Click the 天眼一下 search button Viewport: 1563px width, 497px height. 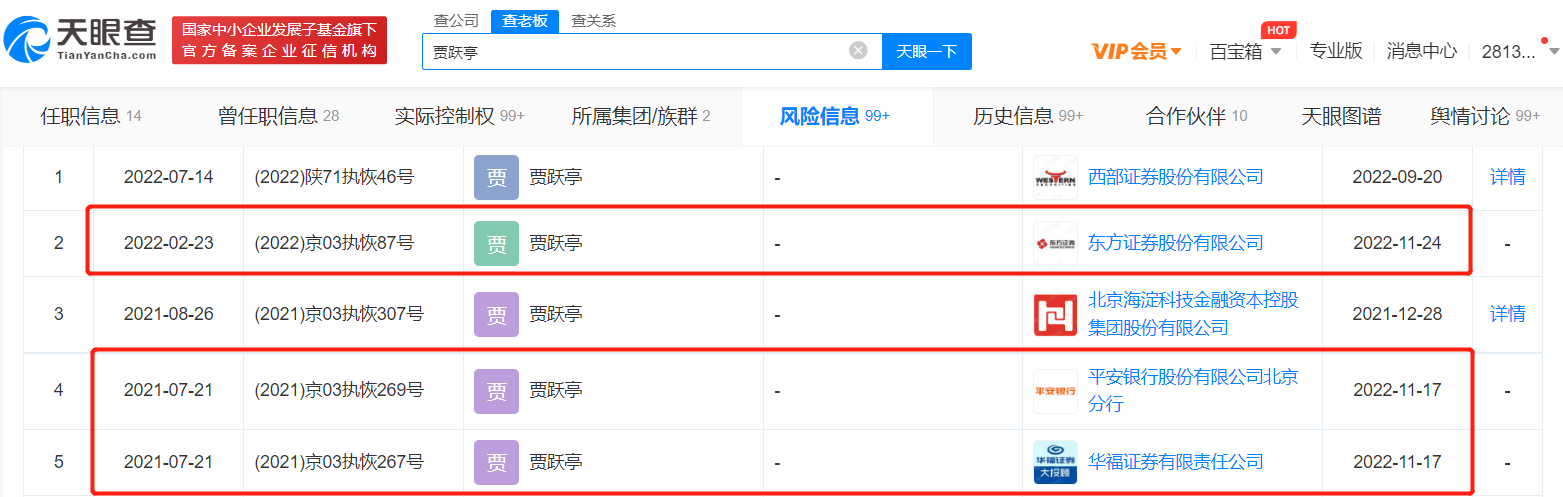pos(926,51)
